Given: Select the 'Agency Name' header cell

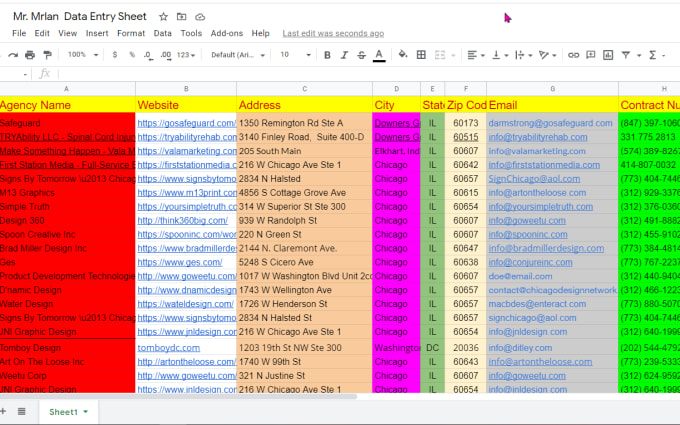Looking at the screenshot, I should (x=67, y=105).
